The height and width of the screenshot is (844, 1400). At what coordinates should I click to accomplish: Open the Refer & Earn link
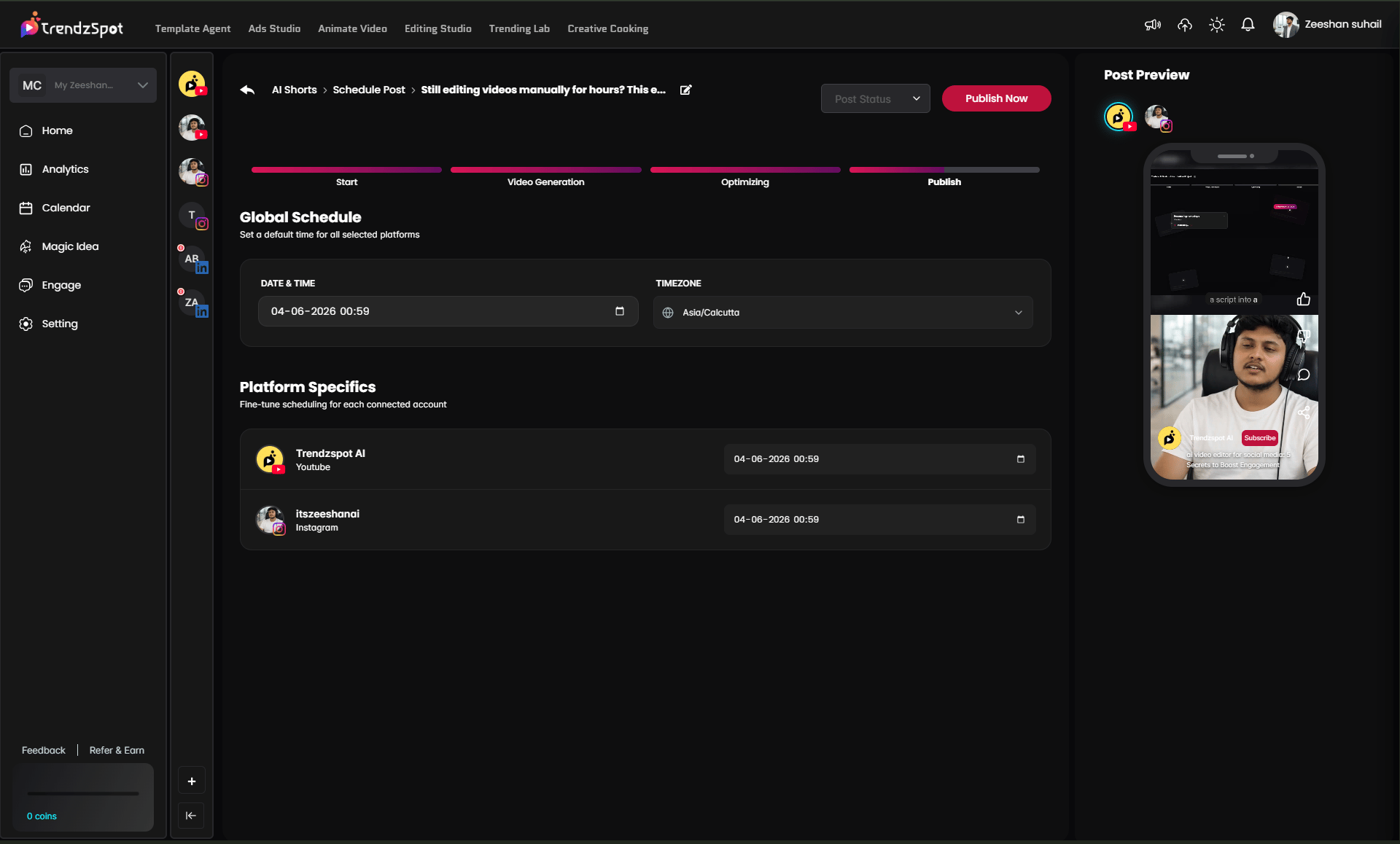117,750
